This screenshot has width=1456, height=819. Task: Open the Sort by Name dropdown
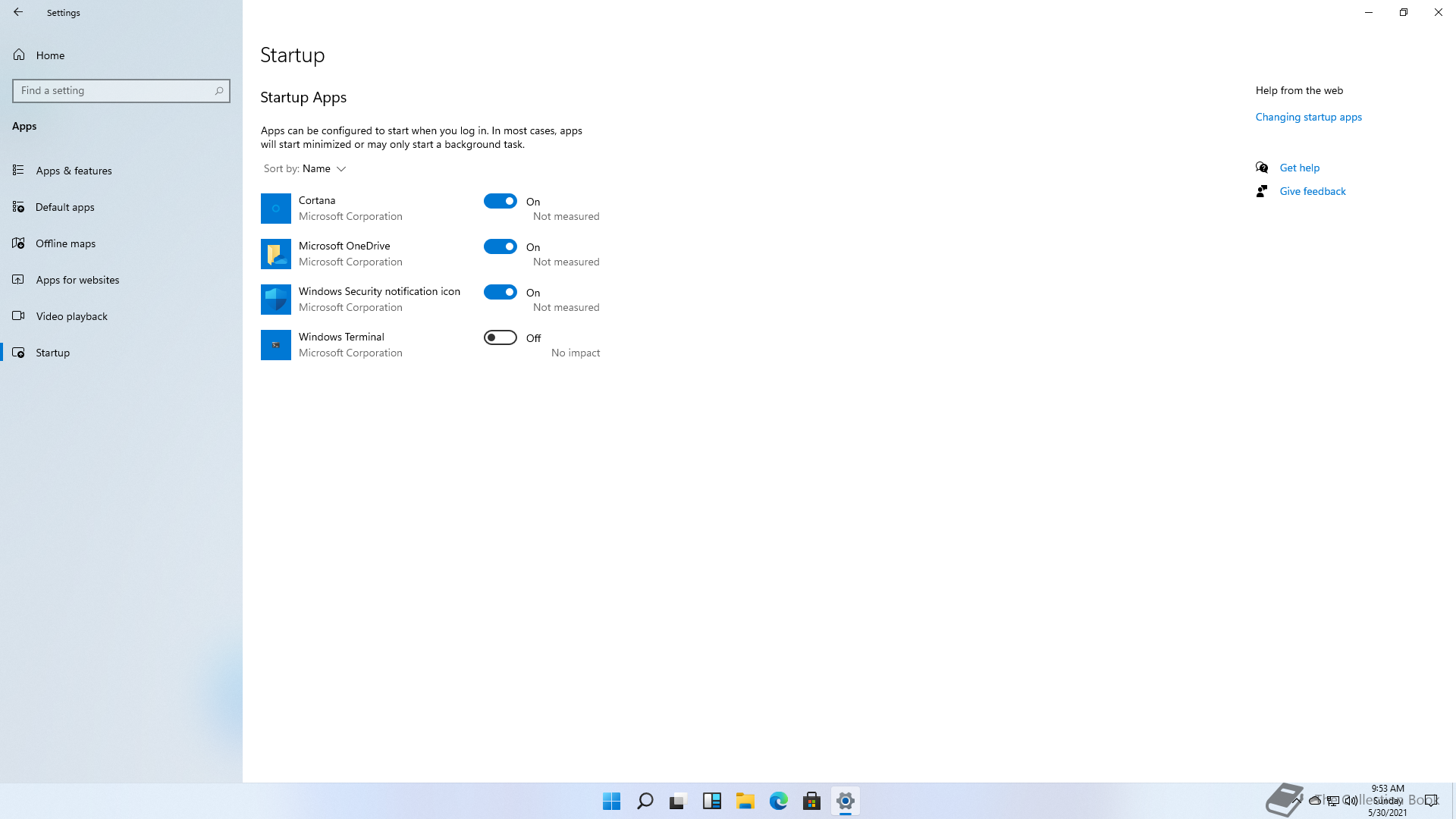[305, 169]
